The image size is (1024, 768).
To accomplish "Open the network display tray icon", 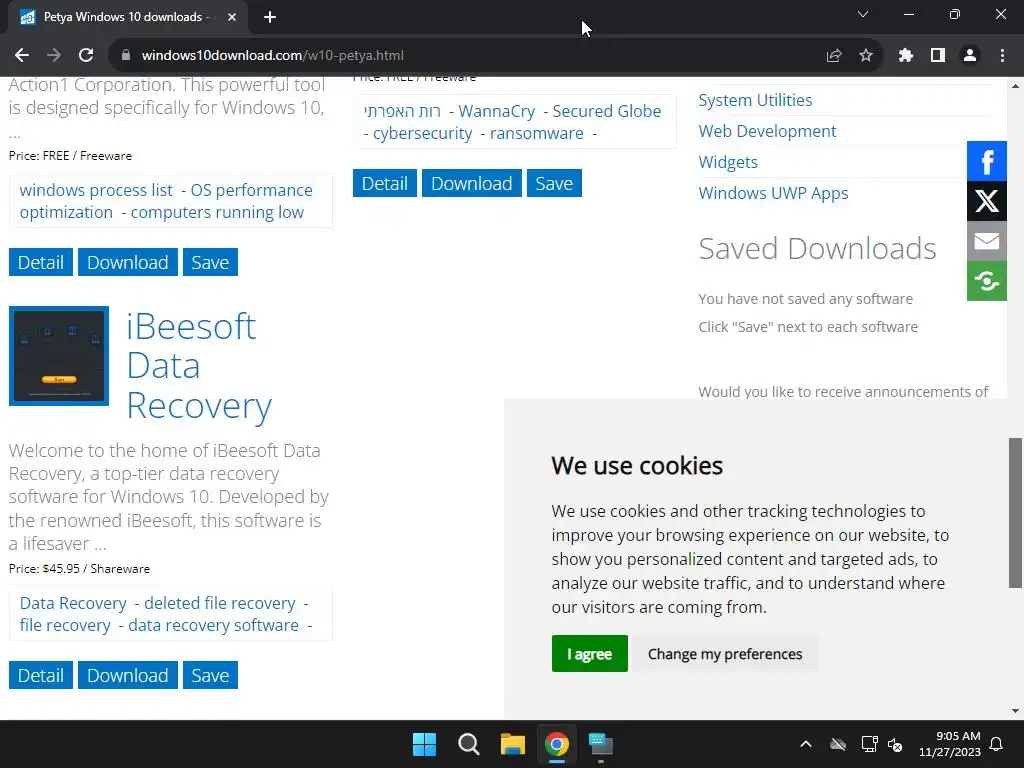I will pyautogui.click(x=869, y=744).
